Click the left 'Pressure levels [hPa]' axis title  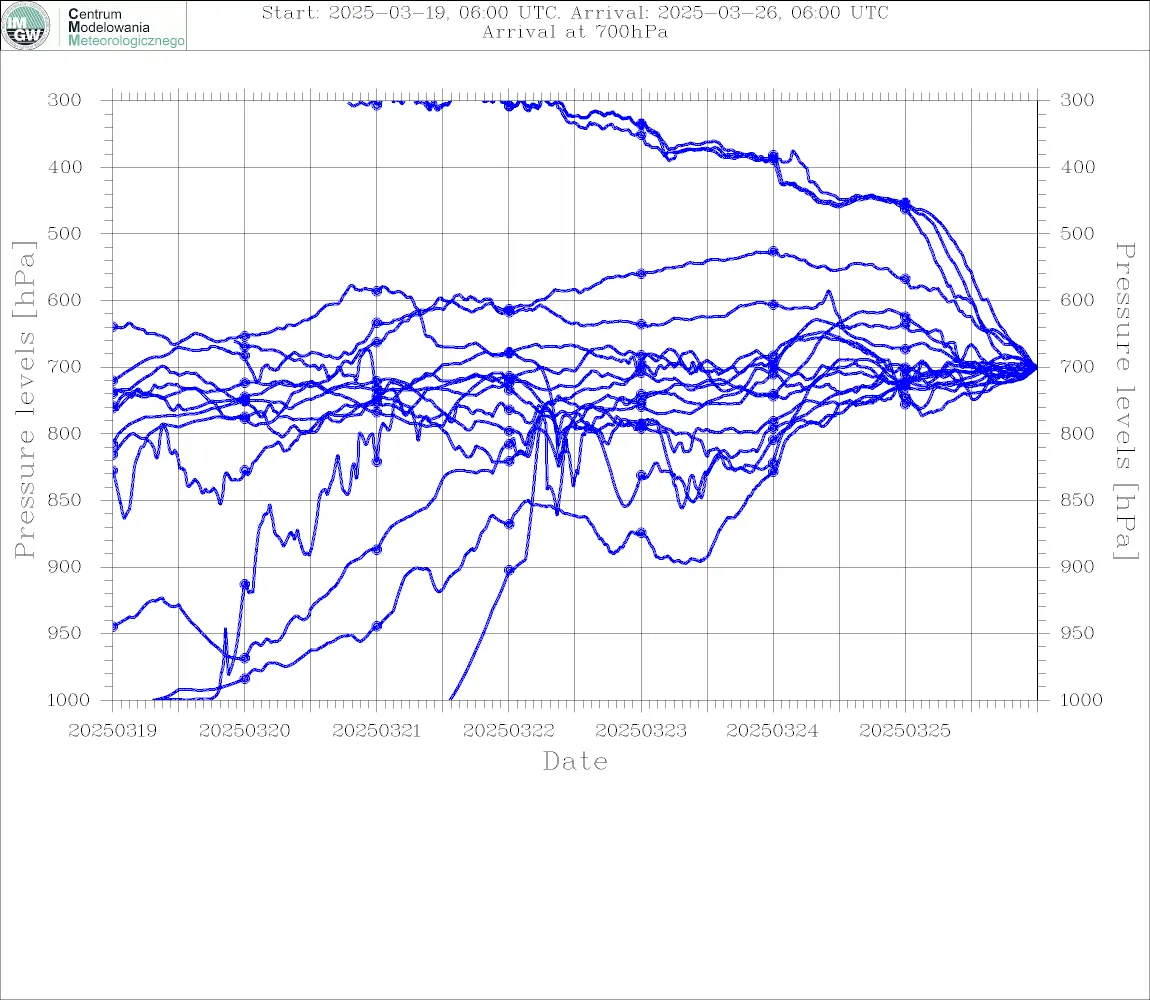24,399
